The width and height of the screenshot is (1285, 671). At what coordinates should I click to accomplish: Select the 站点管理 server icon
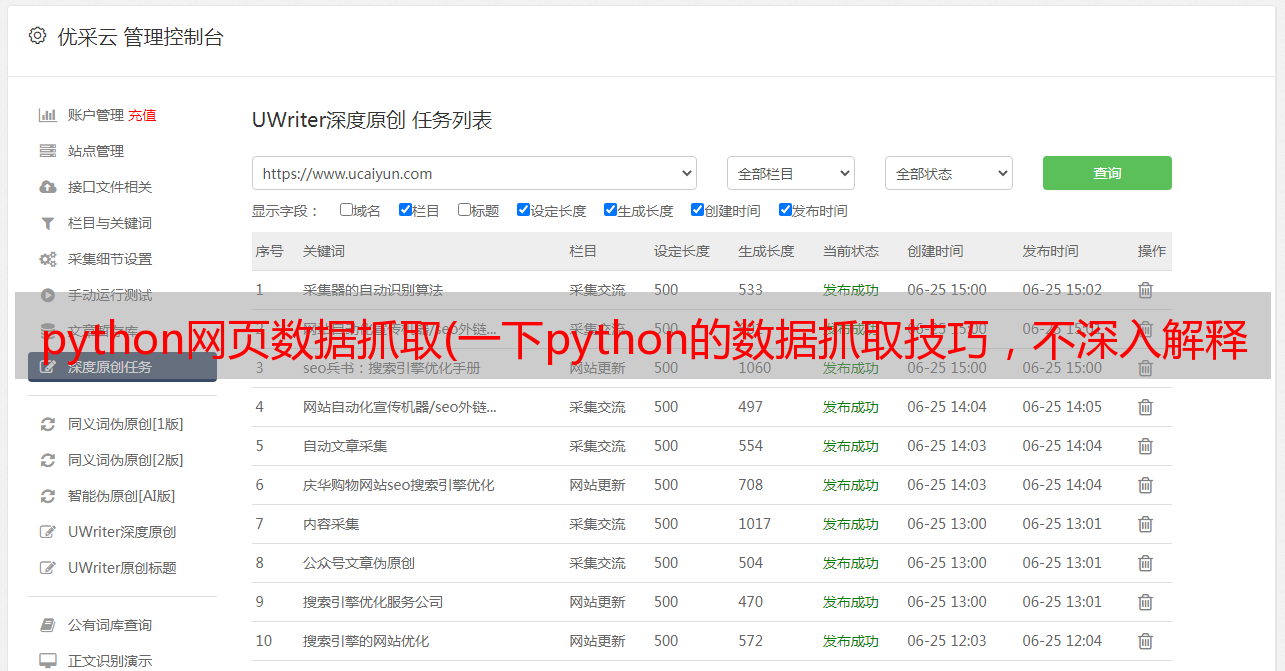coord(47,151)
